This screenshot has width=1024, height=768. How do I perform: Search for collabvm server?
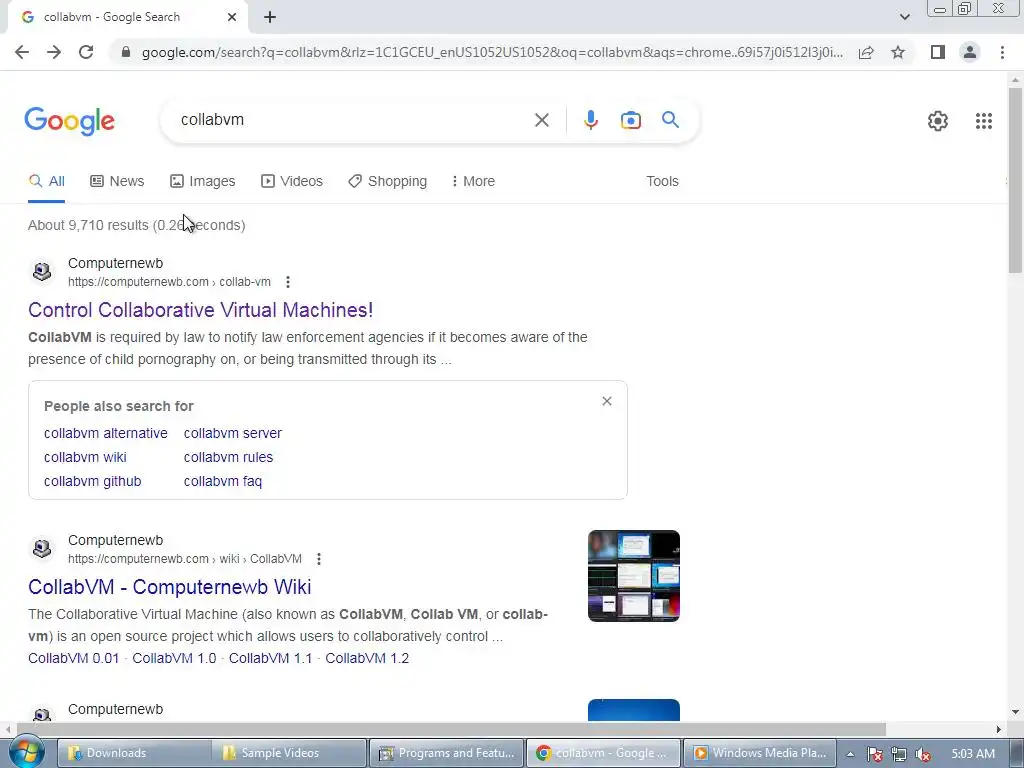click(x=232, y=434)
